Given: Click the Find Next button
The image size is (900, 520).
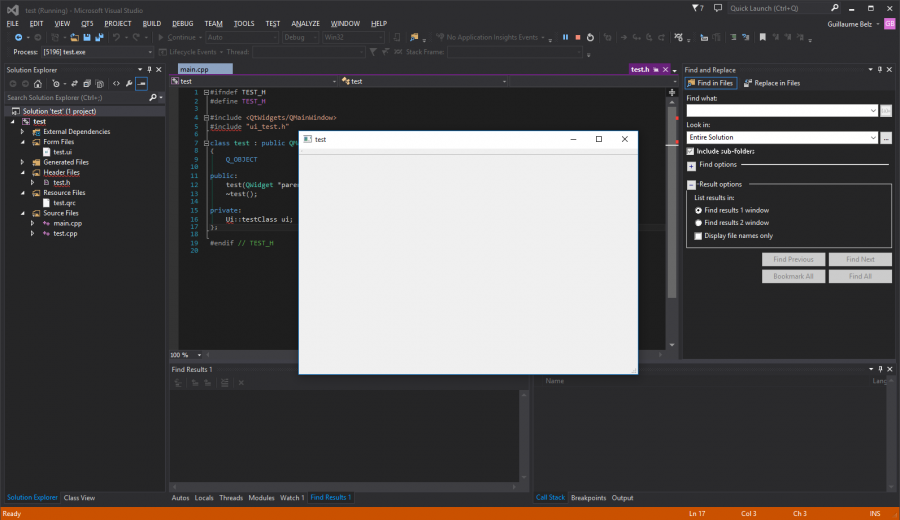Looking at the screenshot, I should (x=860, y=259).
